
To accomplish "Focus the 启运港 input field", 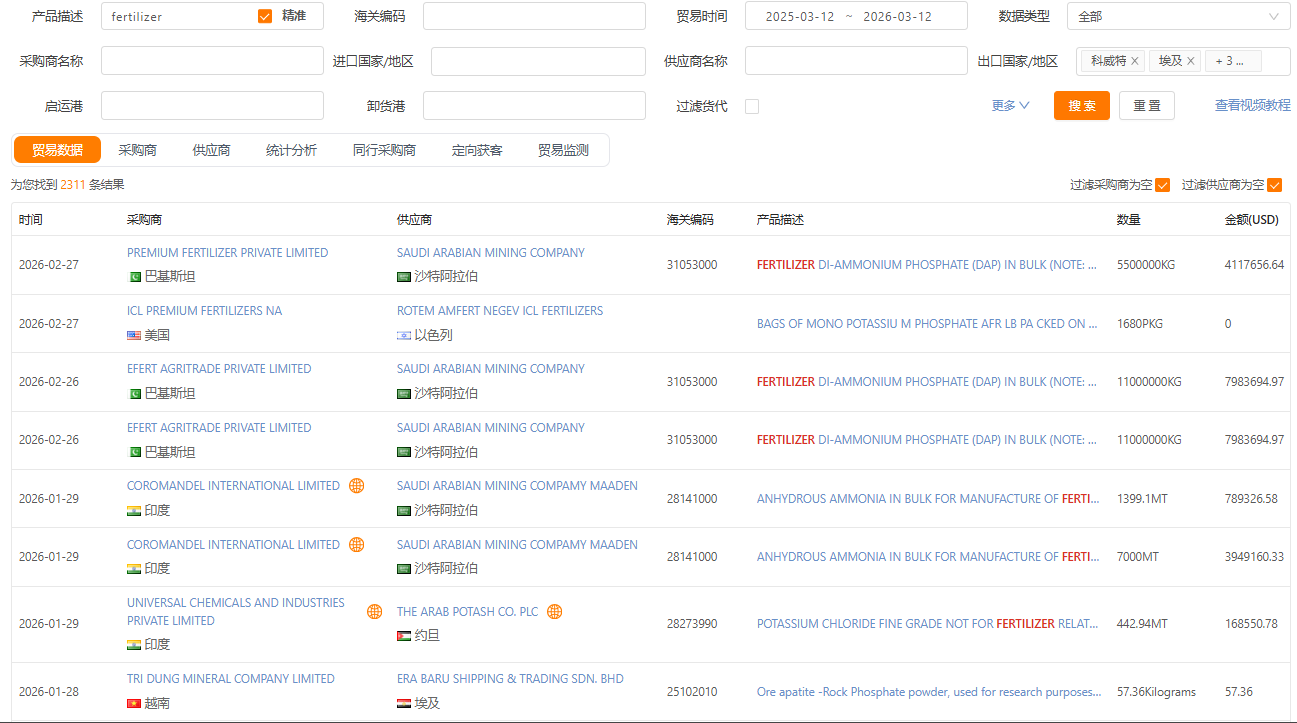I will click(x=212, y=106).
